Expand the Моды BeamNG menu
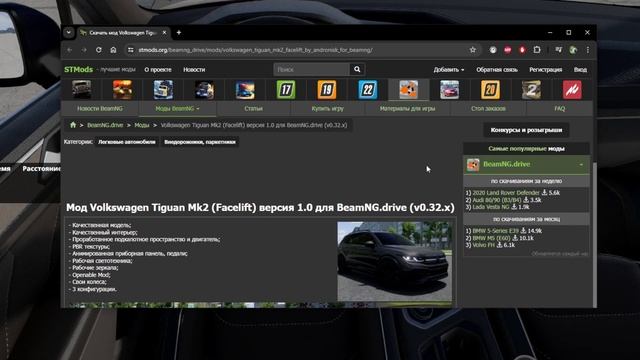Screen dimensions: 640x360 click(x=178, y=109)
